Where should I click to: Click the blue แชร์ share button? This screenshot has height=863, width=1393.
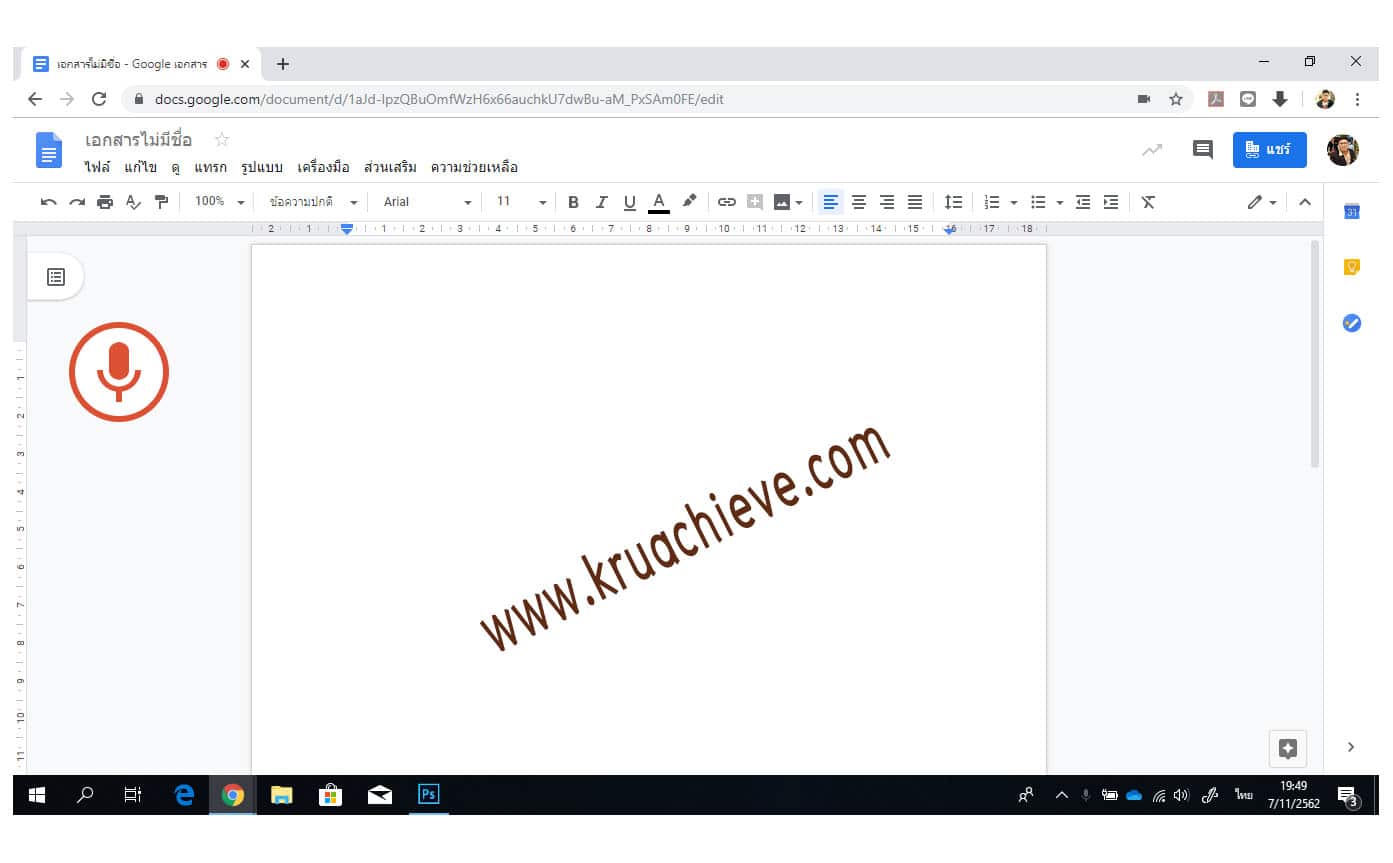(x=1269, y=150)
